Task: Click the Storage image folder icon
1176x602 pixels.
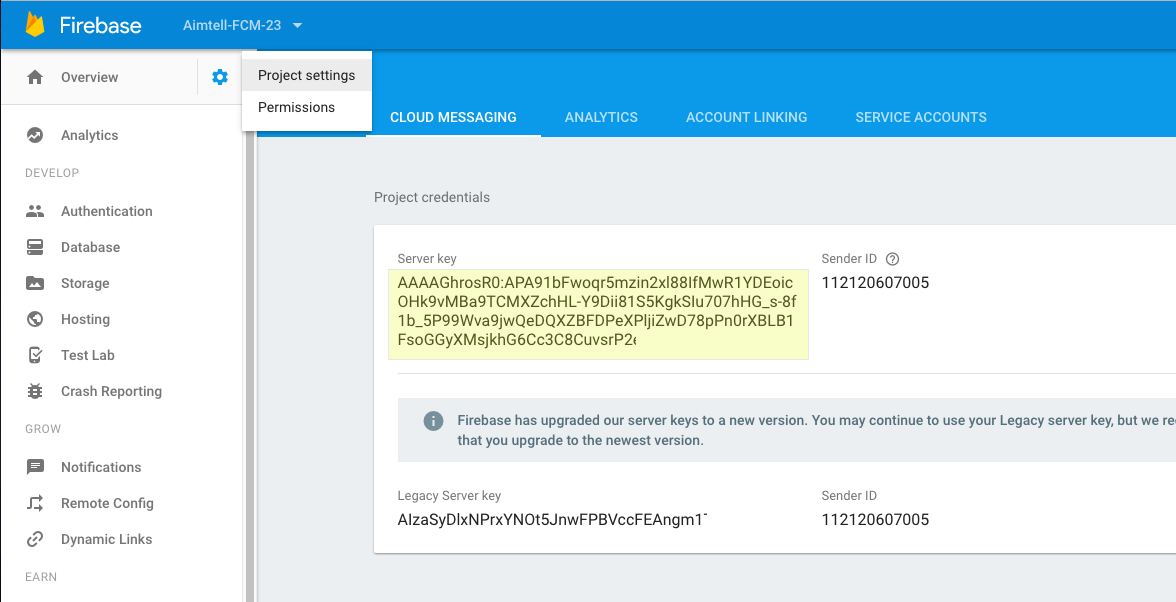Action: pos(35,283)
